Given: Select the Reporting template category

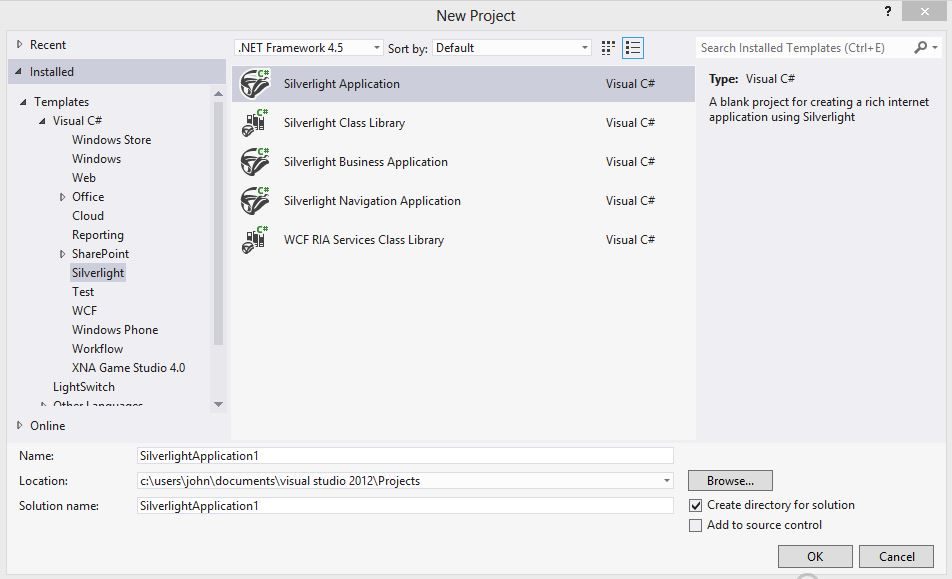Looking at the screenshot, I should [97, 235].
